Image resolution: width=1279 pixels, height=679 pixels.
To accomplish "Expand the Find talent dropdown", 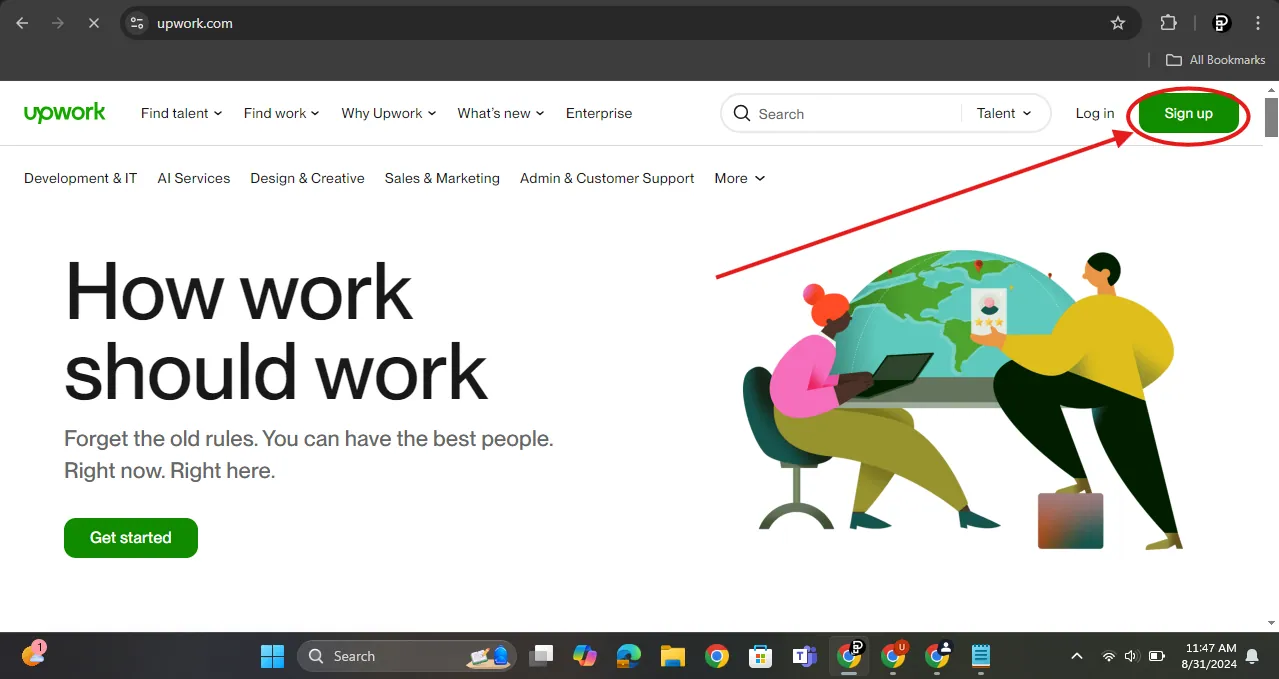I will pyautogui.click(x=180, y=113).
